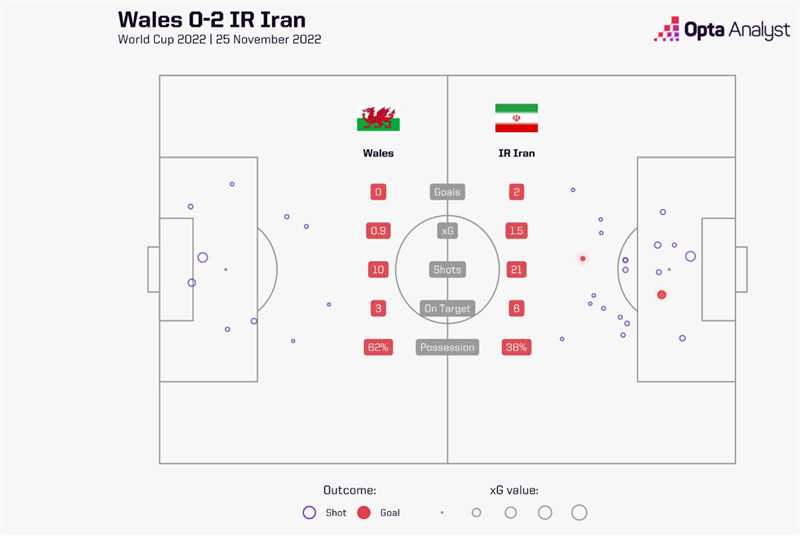Click the Shots stat label

coord(447,270)
